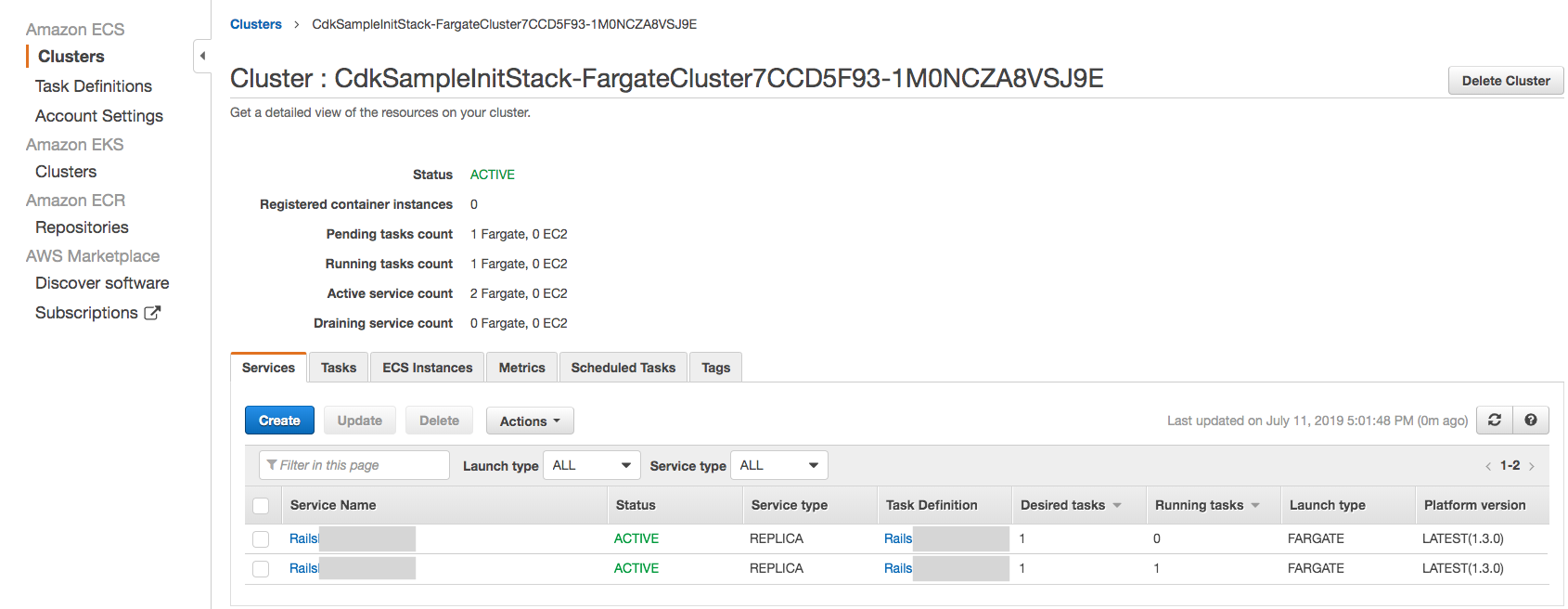1568x609 pixels.
Task: Click the 1-2 pagination range
Action: [x=1510, y=465]
